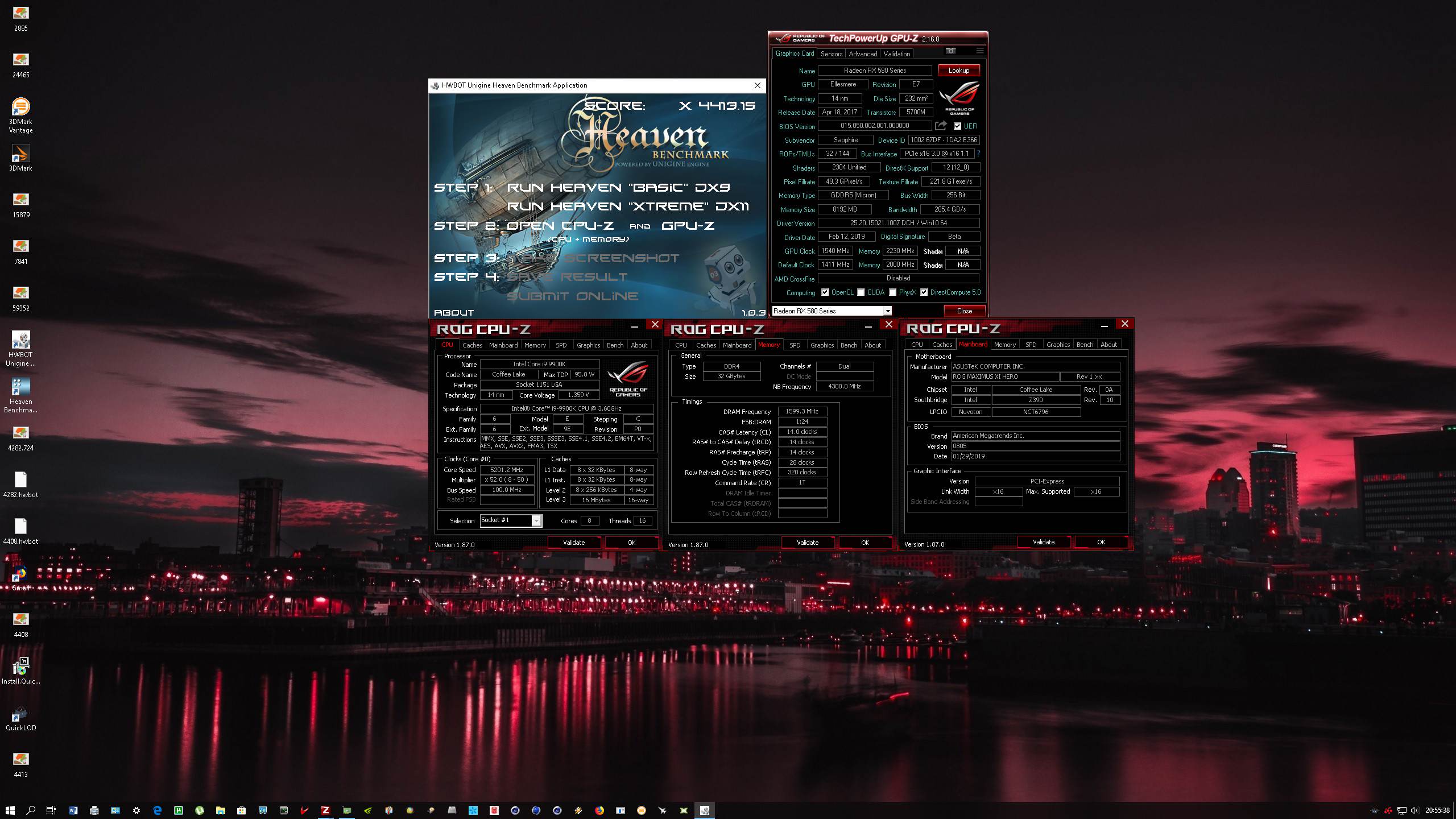The image size is (1456, 819).
Task: Select the 4282.hwbot file on the desktop
Action: (x=20, y=485)
